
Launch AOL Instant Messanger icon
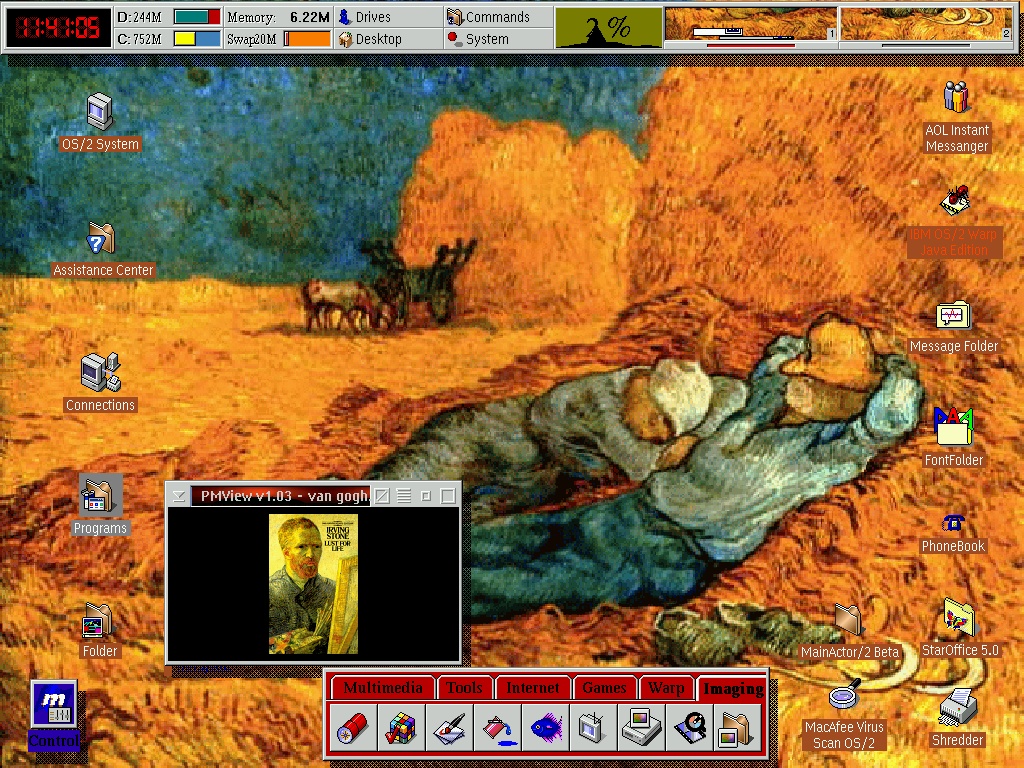click(x=956, y=97)
